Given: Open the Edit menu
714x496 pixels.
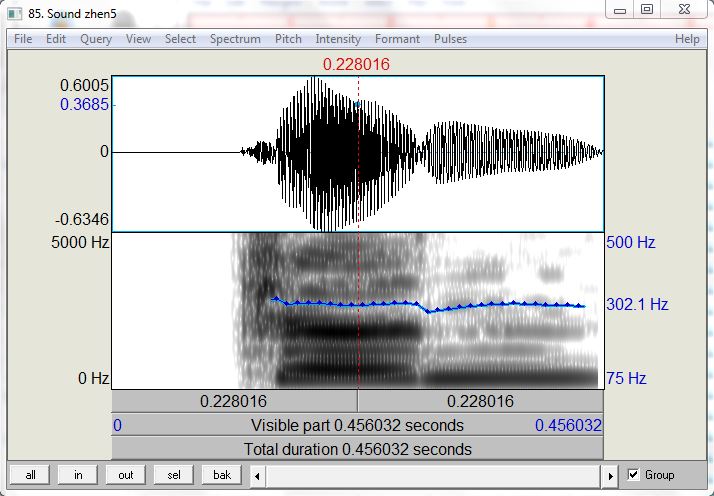Looking at the screenshot, I should click(56, 39).
